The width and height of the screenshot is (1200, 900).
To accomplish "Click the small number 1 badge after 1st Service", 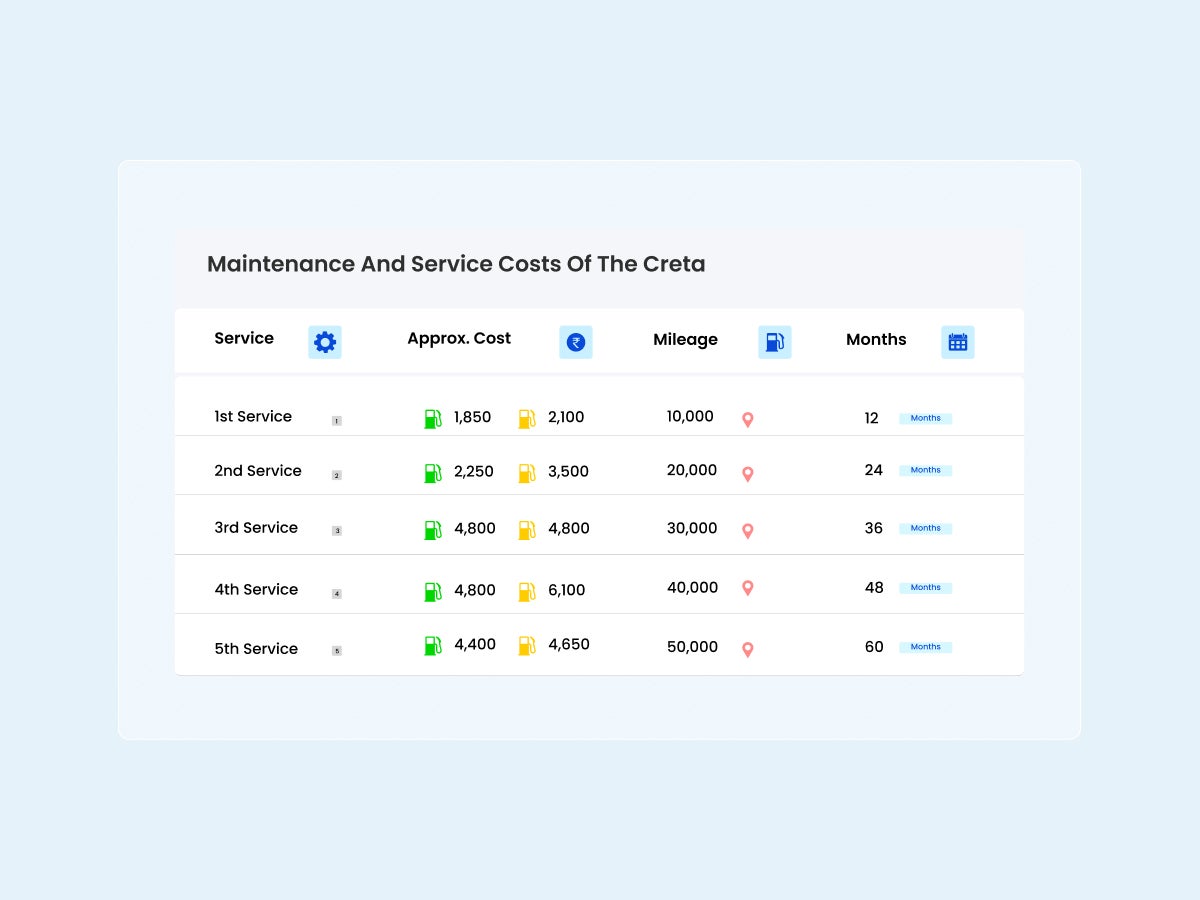I will (x=337, y=421).
